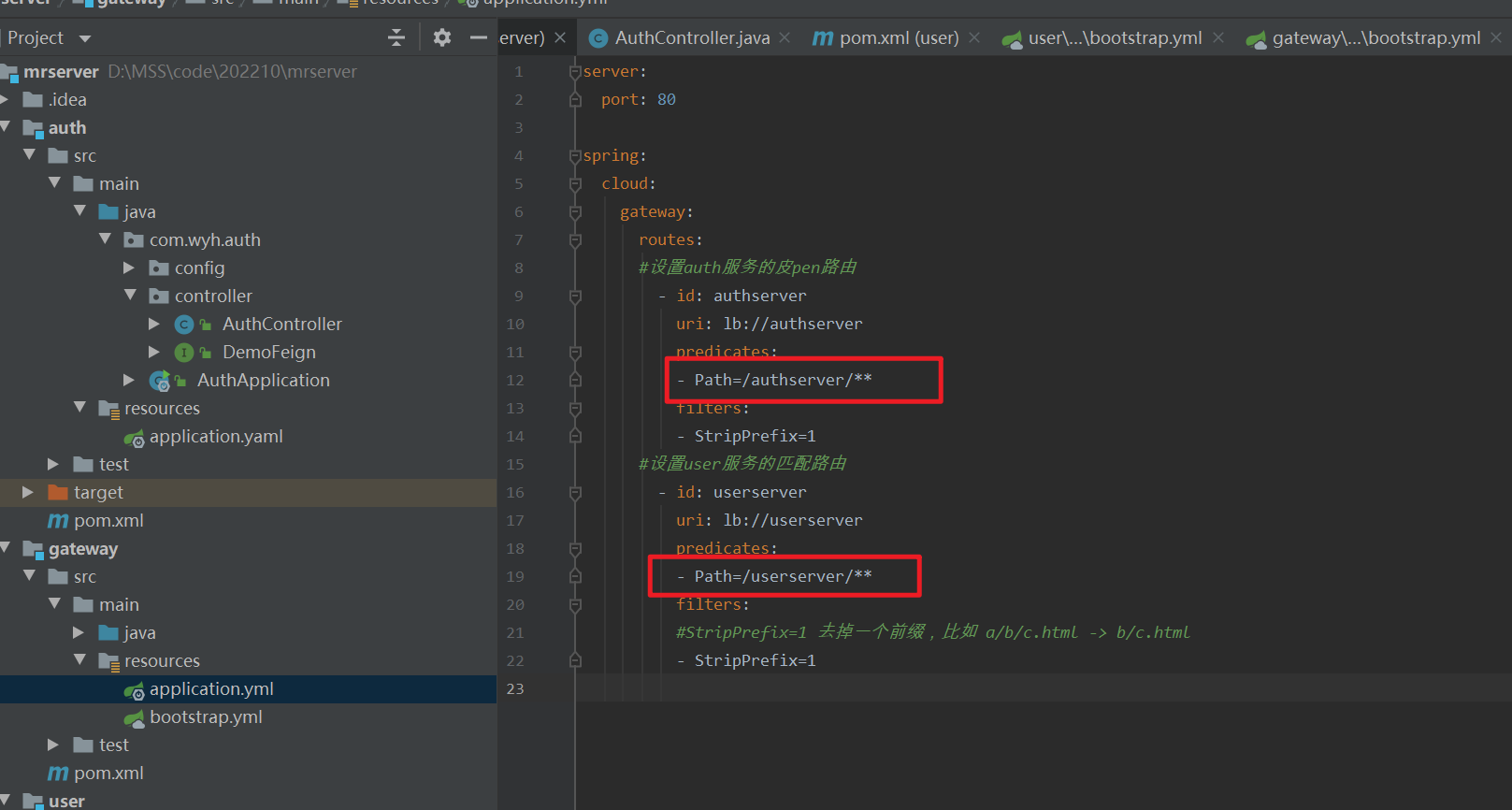
Task: Click the fold marker beside id: authserver
Action: tap(575, 297)
